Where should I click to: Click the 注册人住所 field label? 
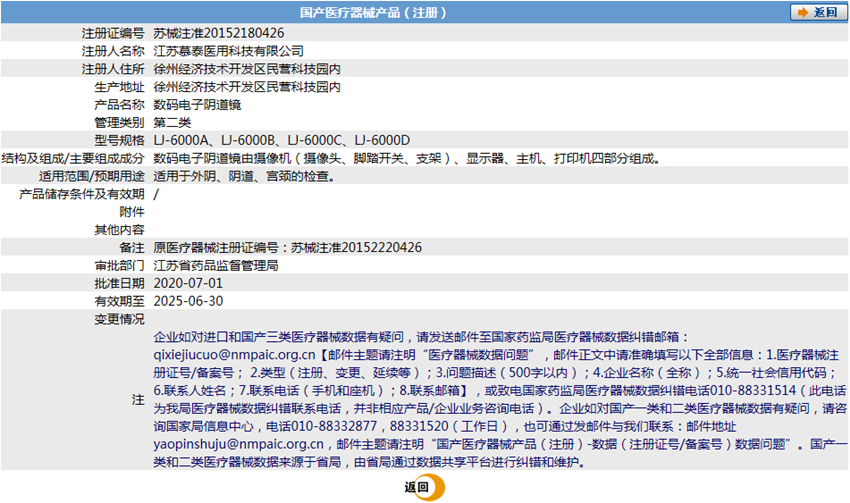tap(113, 69)
